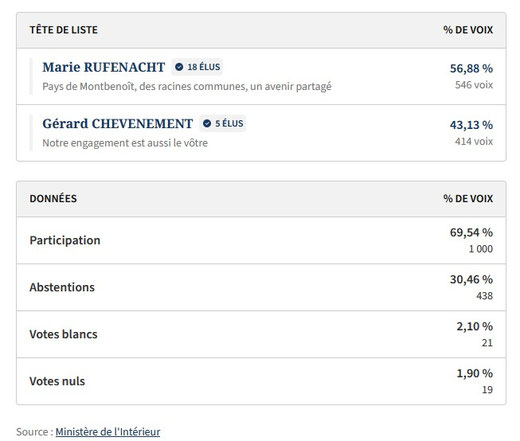Image resolution: width=520 pixels, height=441 pixels.
Task: Click the 18 ÉLUS badge
Action: coord(197,67)
